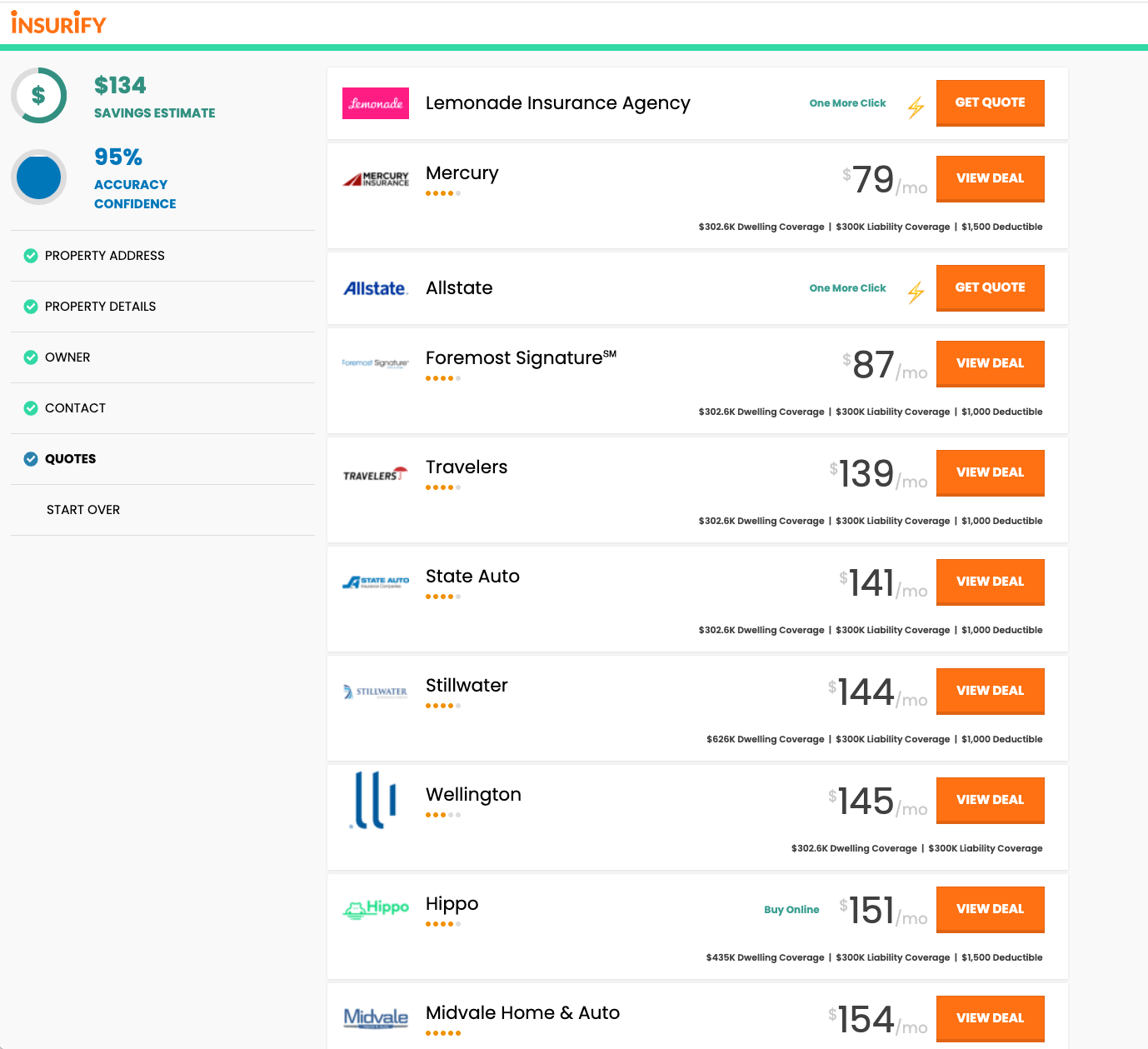Click the Foremost Signature logo
The height and width of the screenshot is (1049, 1148).
(376, 363)
